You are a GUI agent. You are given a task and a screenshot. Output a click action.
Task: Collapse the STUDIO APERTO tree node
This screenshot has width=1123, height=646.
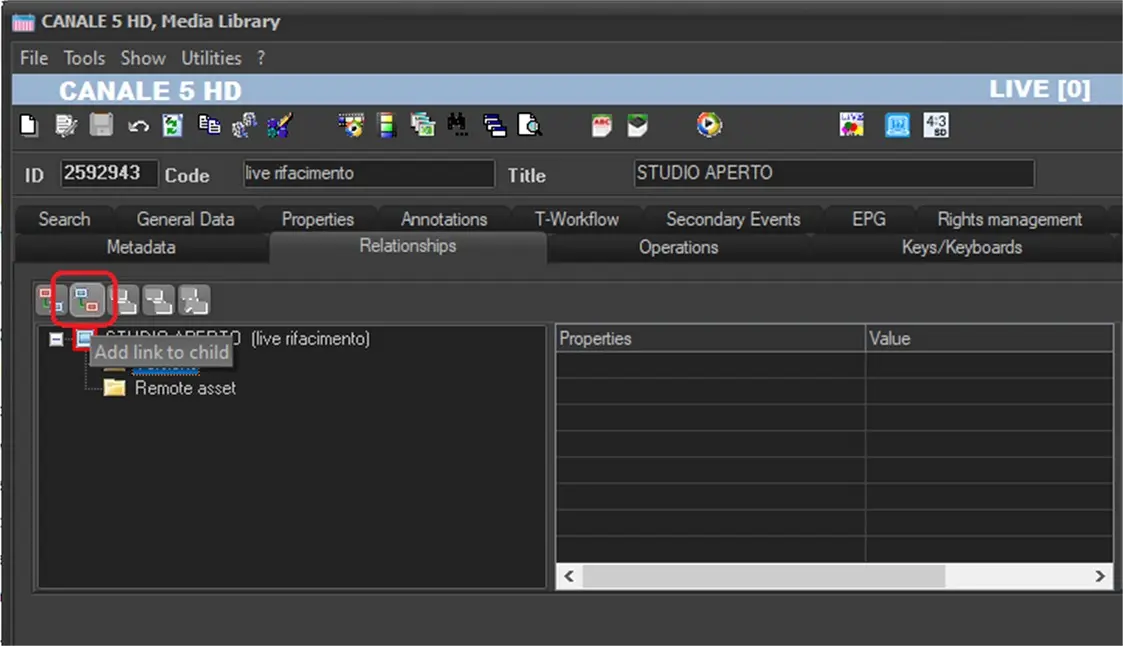[57, 339]
